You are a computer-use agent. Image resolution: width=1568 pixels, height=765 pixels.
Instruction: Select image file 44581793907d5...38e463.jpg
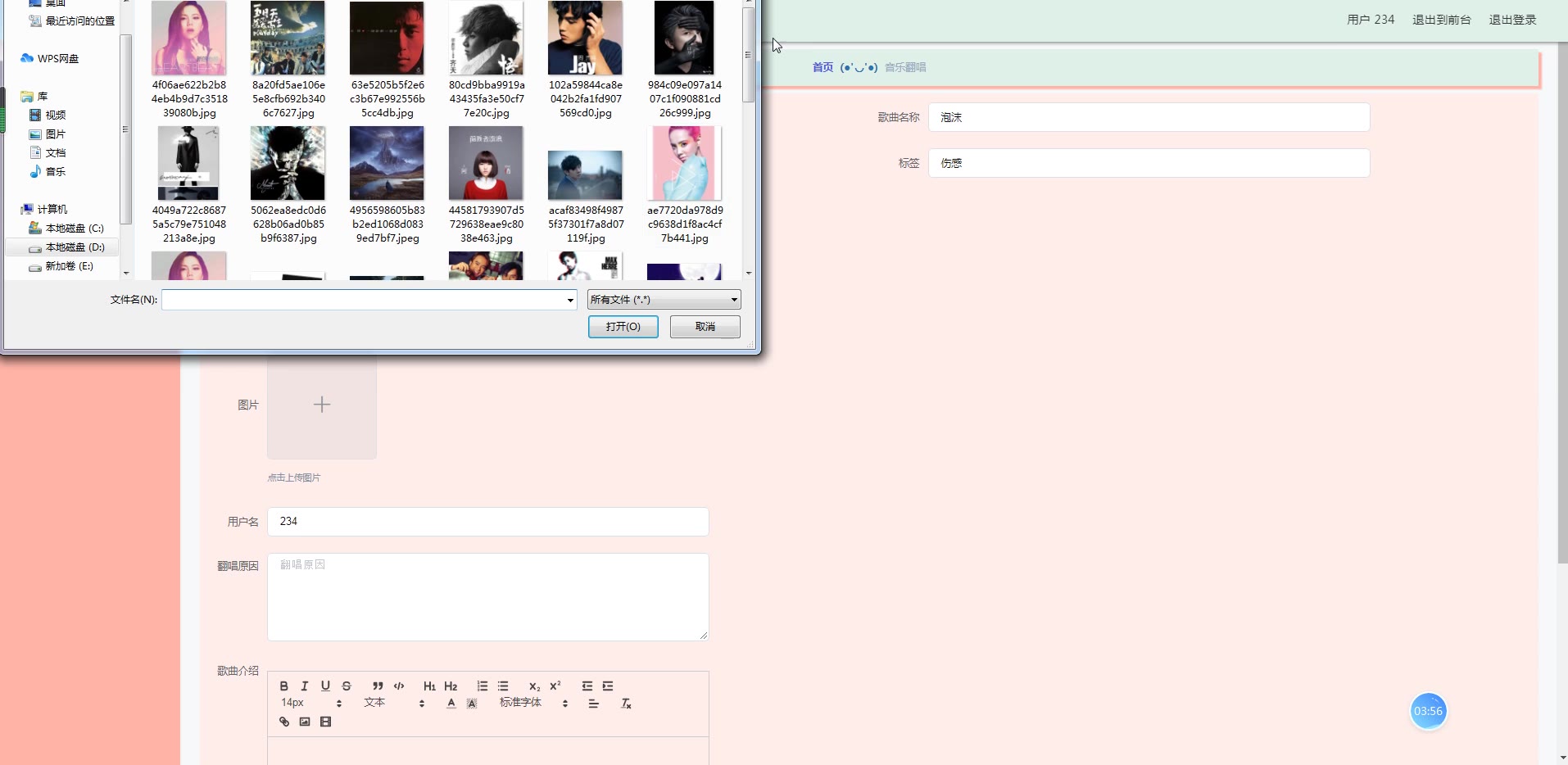click(x=487, y=185)
